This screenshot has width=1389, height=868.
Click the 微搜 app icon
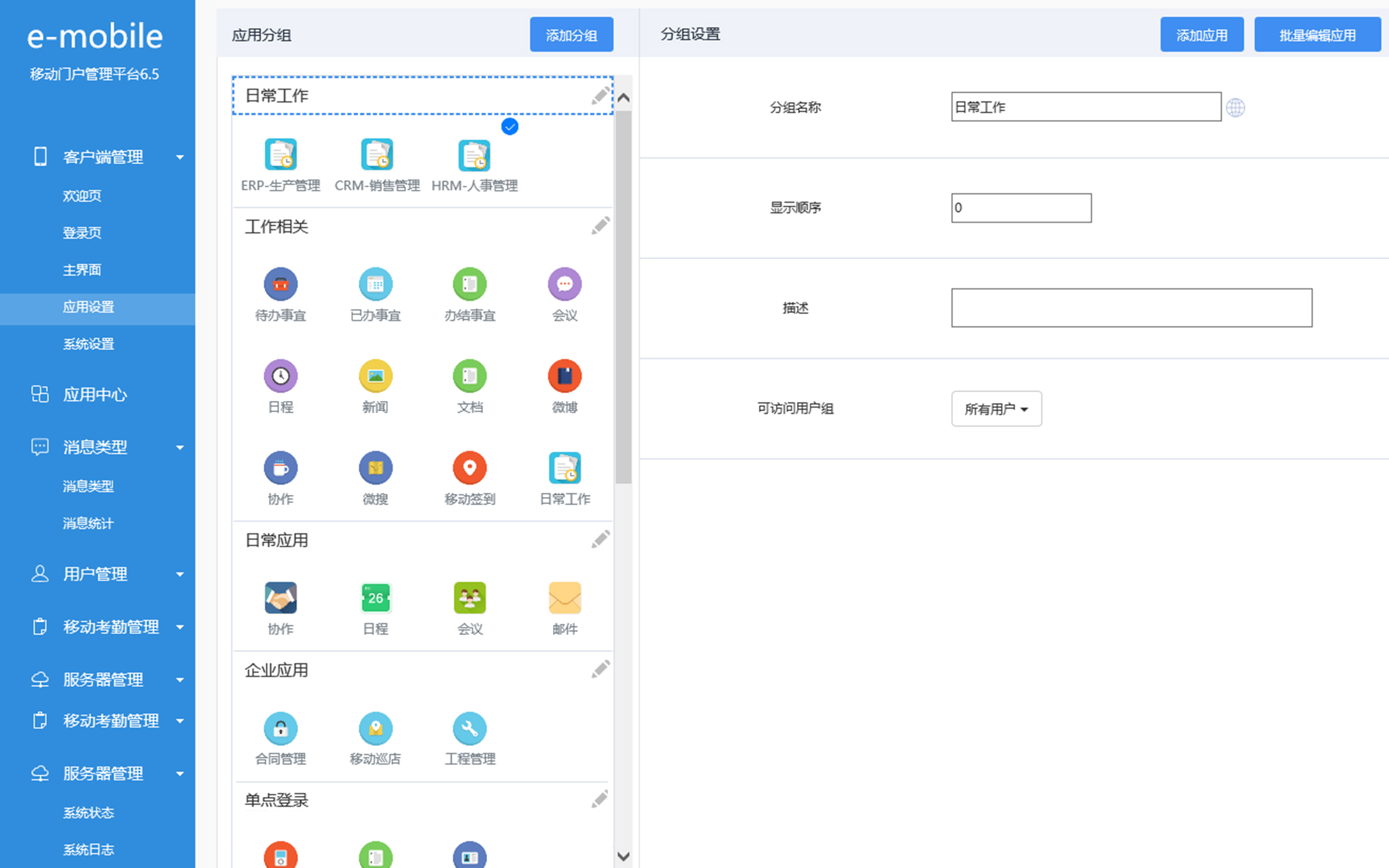[x=375, y=468]
